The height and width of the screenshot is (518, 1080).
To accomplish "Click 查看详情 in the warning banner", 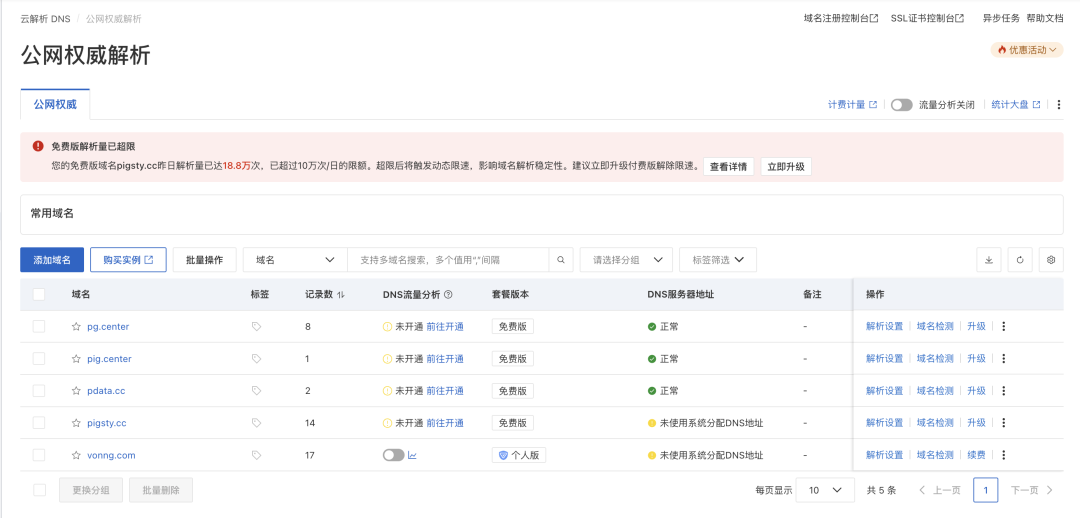I will click(x=729, y=167).
